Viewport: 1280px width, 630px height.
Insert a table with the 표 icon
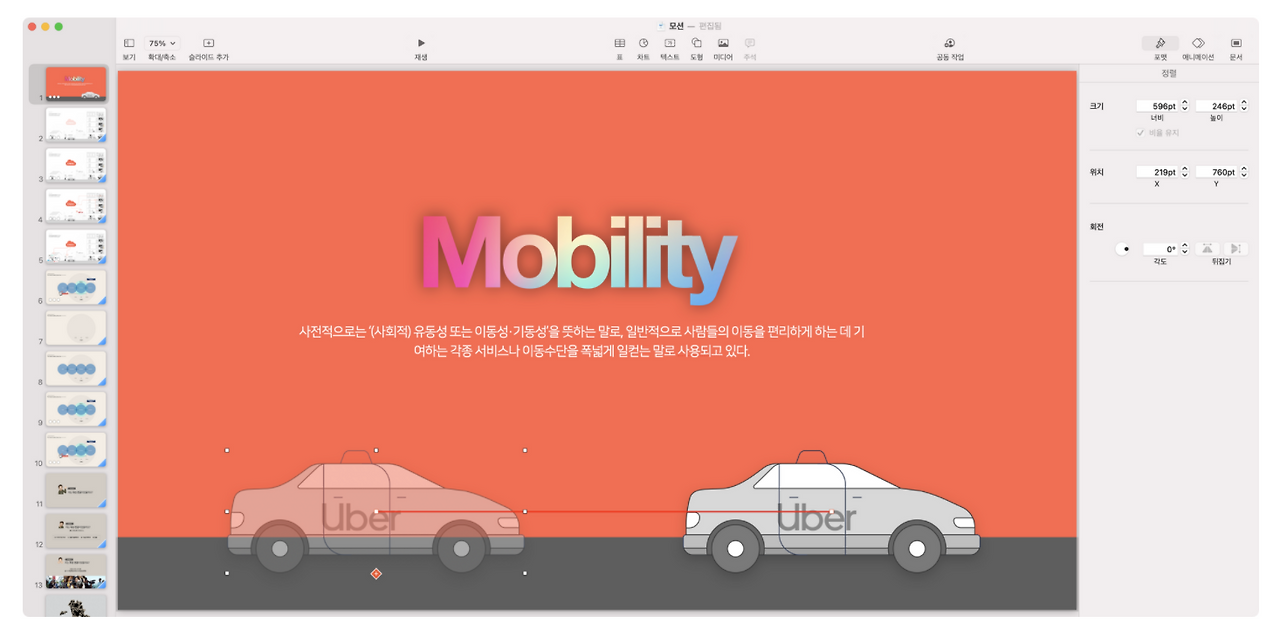tap(620, 43)
